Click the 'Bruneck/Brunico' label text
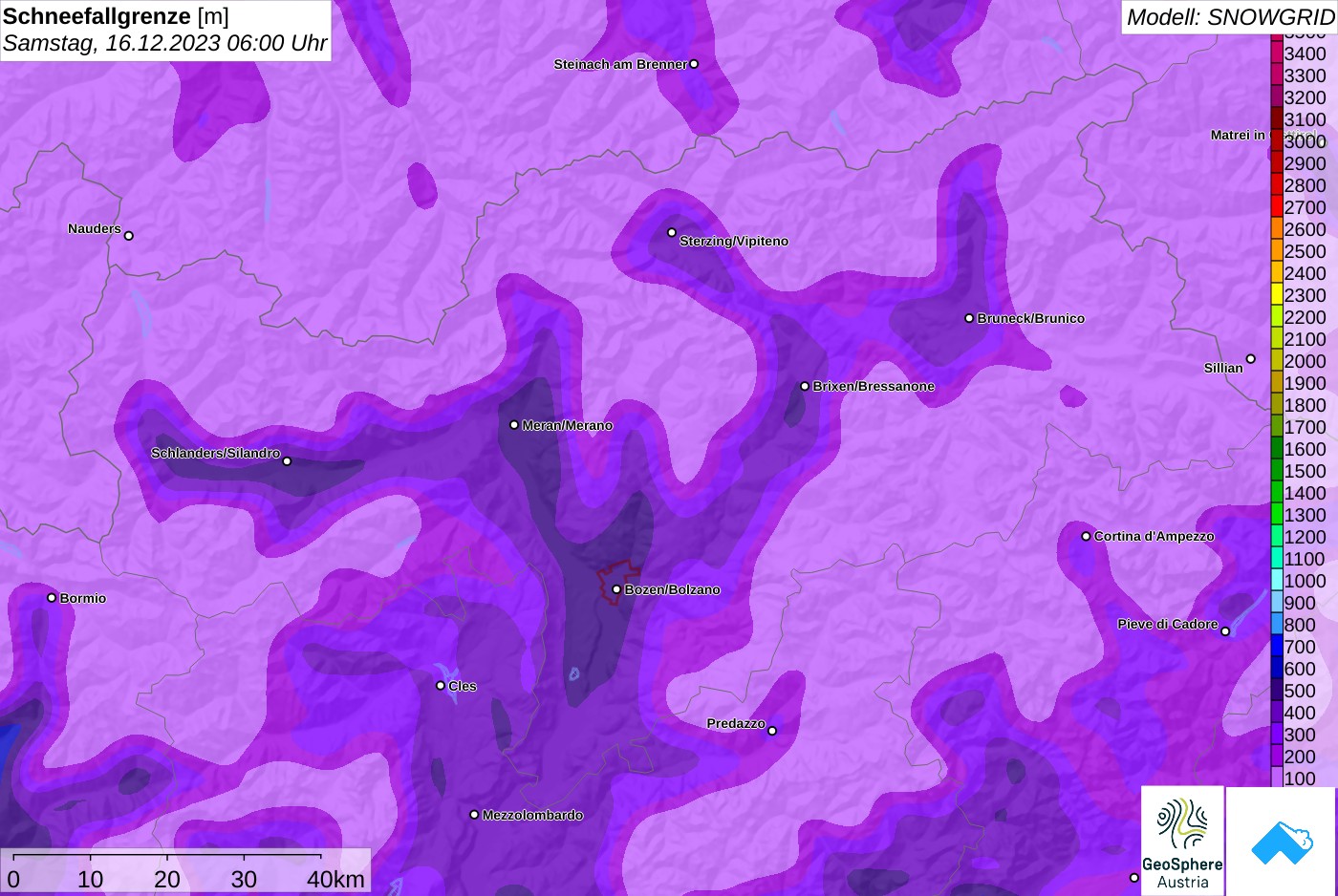The width and height of the screenshot is (1338, 896). coord(1031,318)
